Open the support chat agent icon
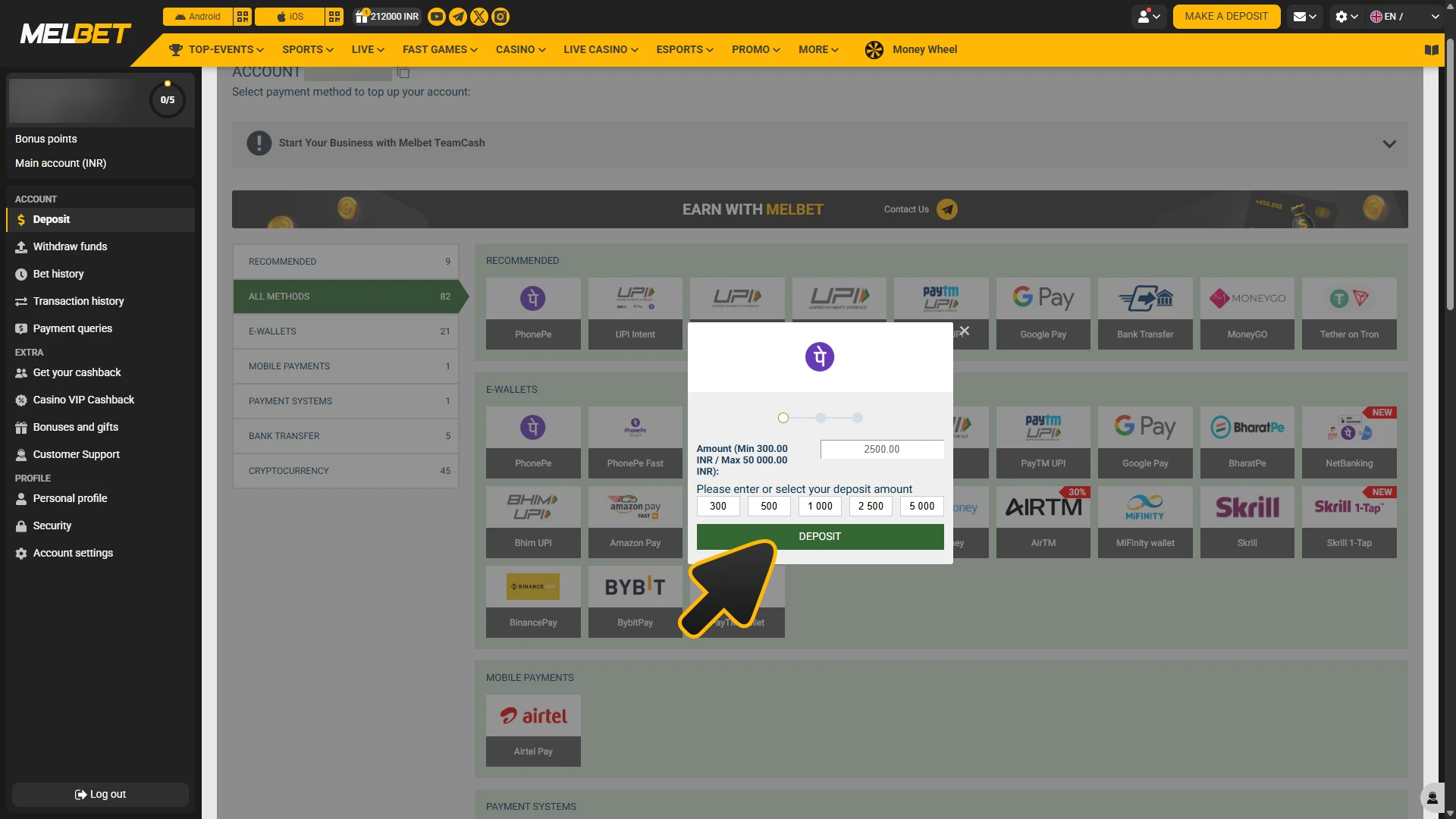This screenshot has height=819, width=1456. click(x=1432, y=798)
